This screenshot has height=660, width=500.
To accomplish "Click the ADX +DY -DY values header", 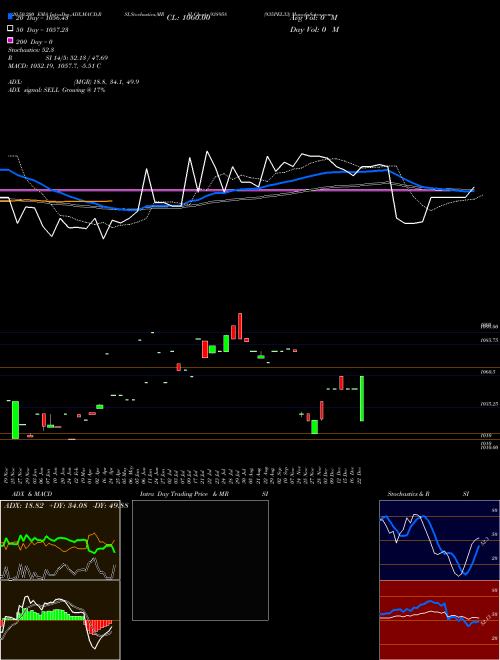I will tap(66, 505).
